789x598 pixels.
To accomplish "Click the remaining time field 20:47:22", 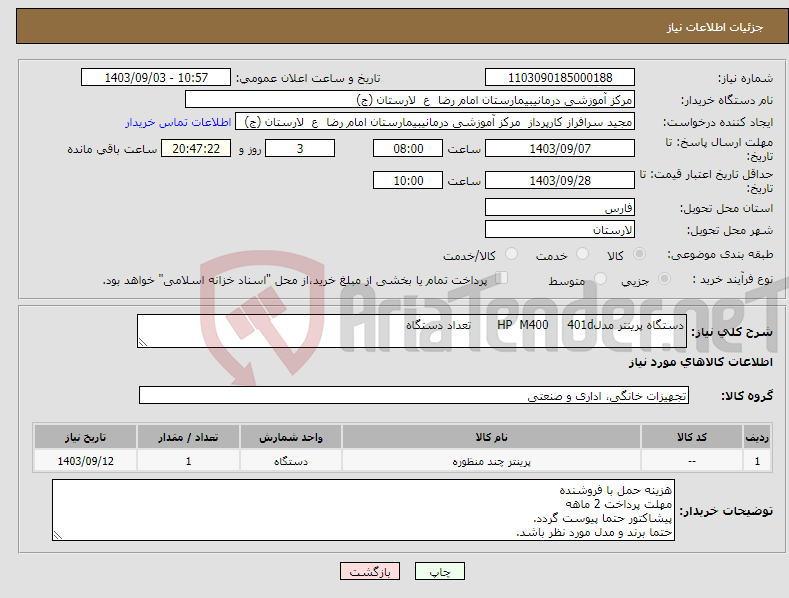I will coord(196,148).
